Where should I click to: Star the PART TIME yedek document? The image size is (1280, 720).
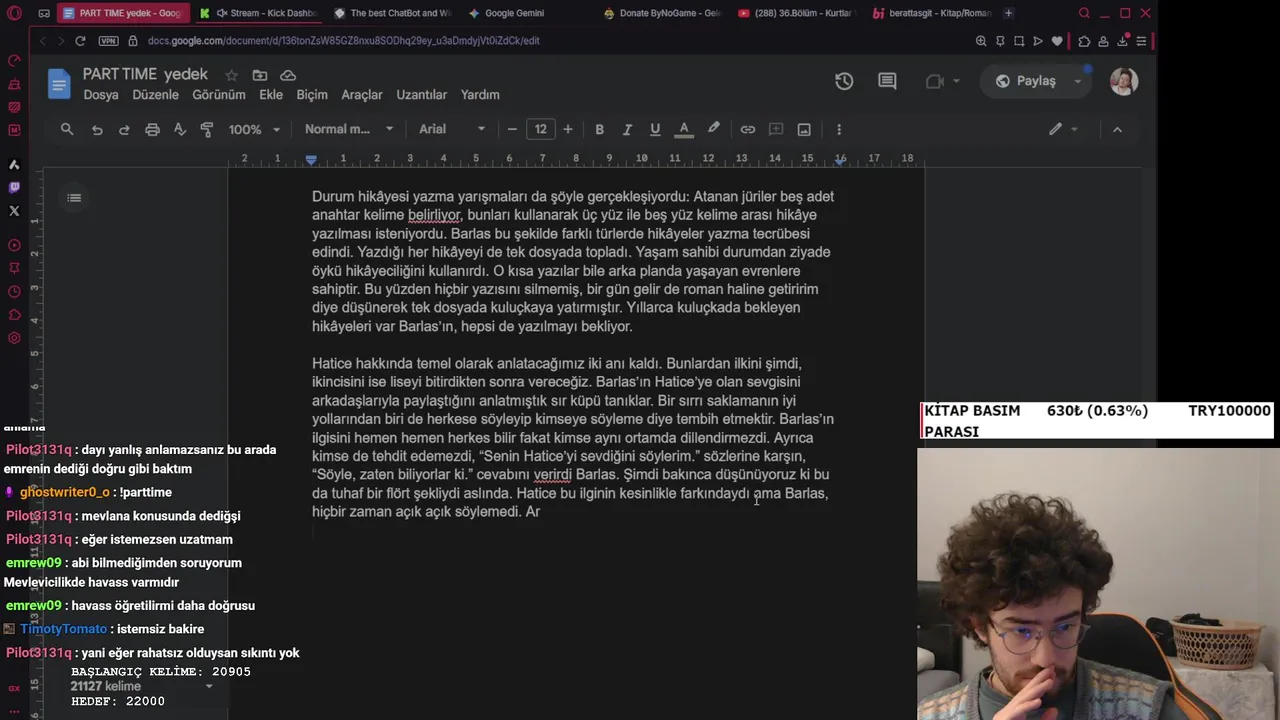[232, 75]
